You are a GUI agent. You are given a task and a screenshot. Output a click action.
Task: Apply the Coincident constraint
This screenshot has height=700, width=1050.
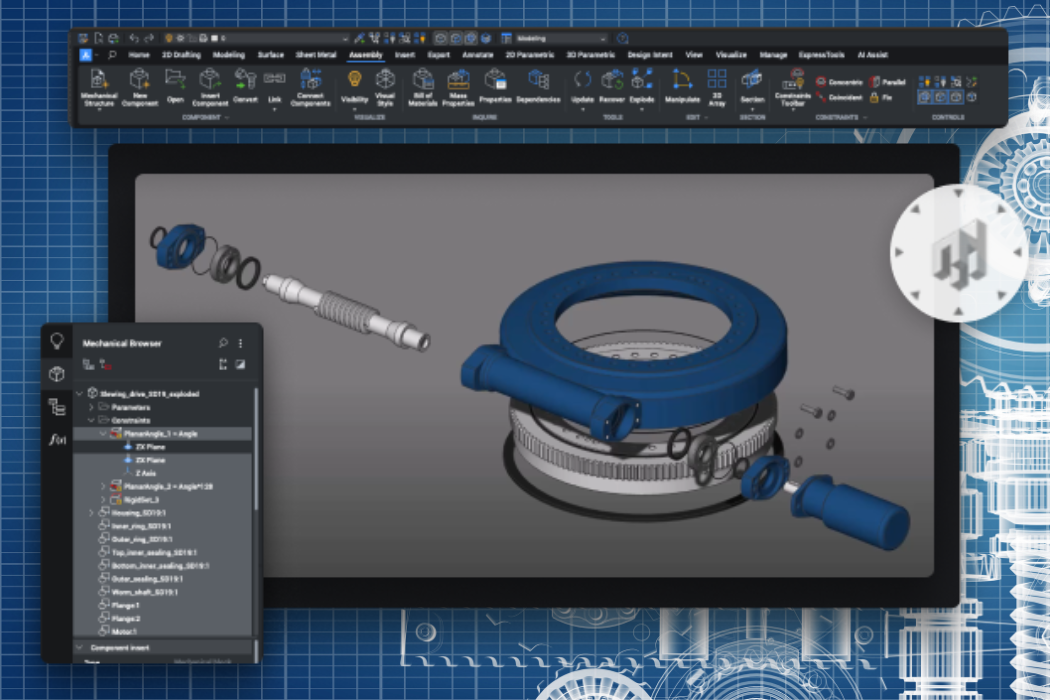pyautogui.click(x=839, y=98)
